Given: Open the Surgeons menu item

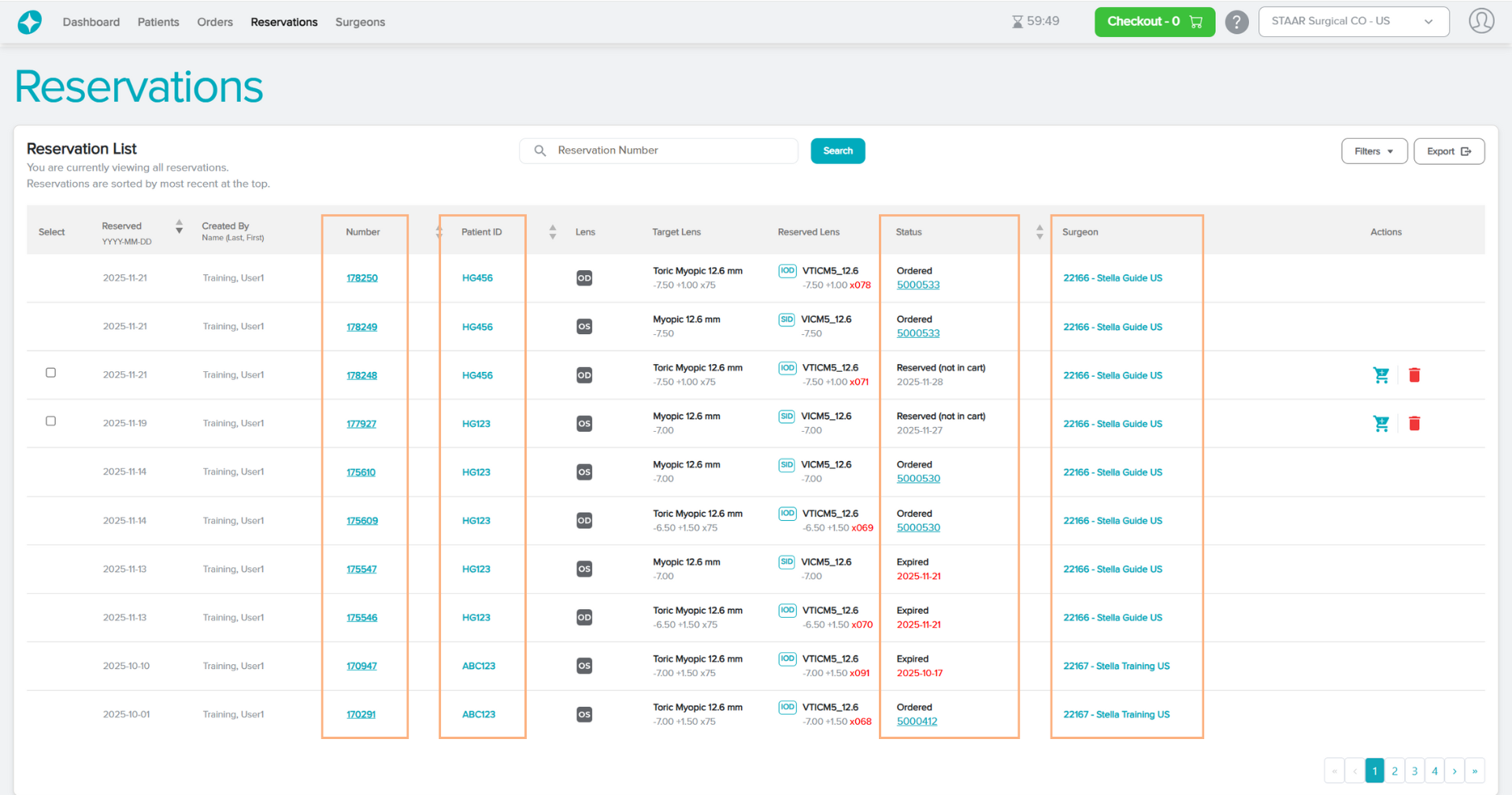Looking at the screenshot, I should pyautogui.click(x=360, y=22).
